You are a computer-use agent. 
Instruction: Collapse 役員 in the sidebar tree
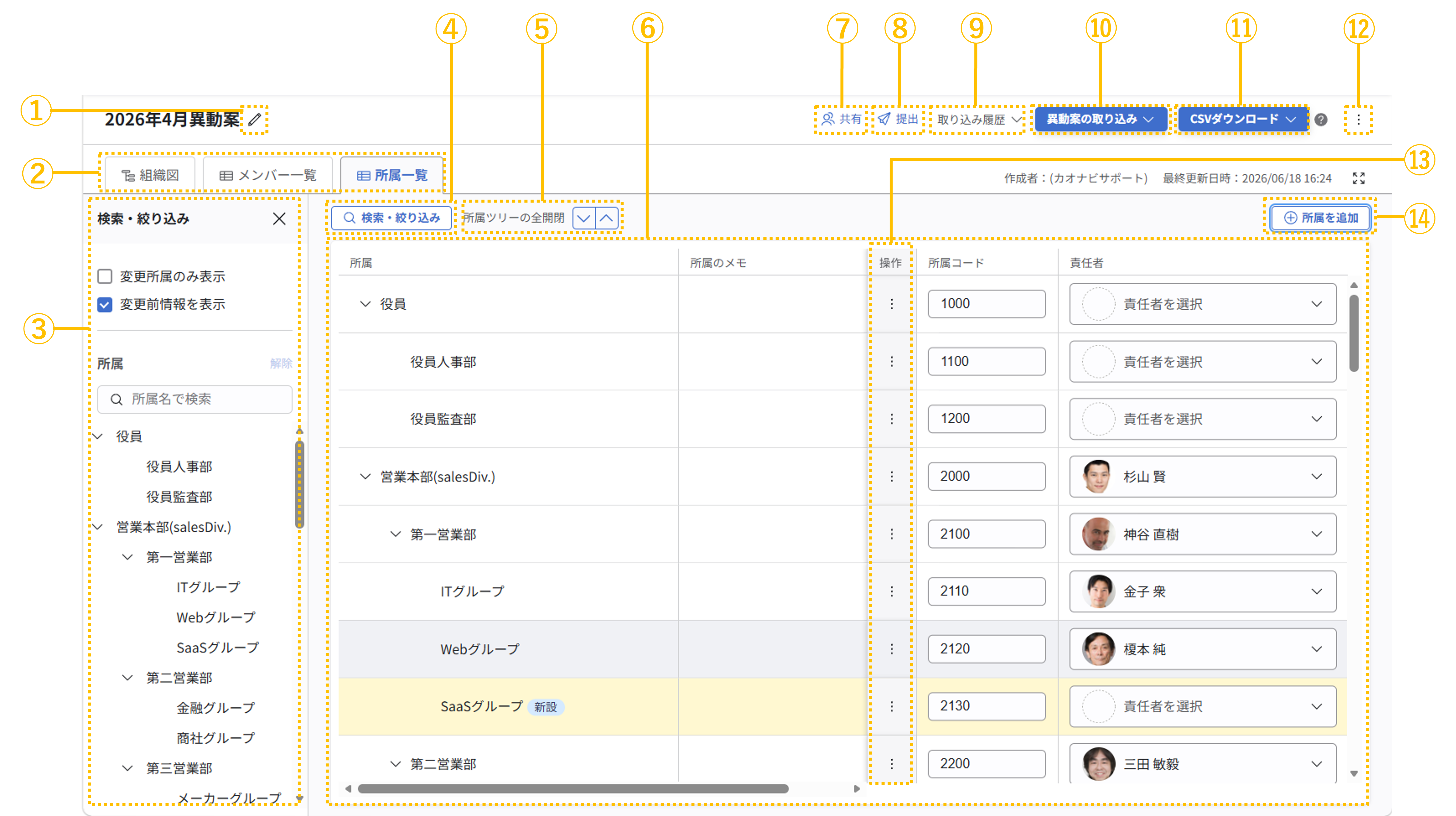click(98, 436)
